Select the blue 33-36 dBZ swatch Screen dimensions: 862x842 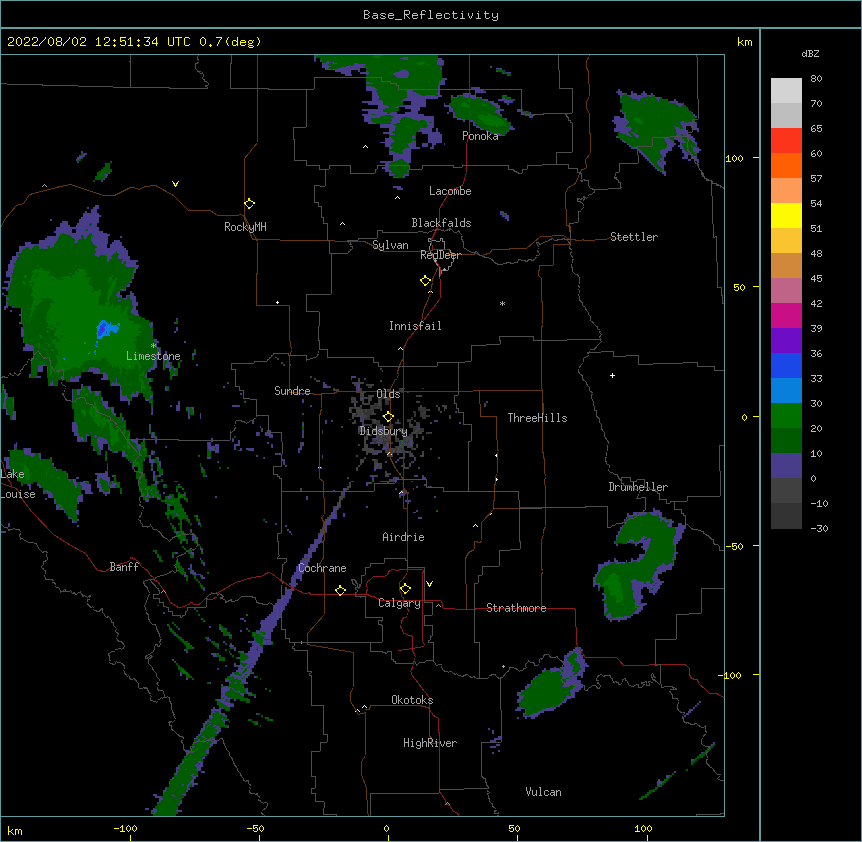786,365
